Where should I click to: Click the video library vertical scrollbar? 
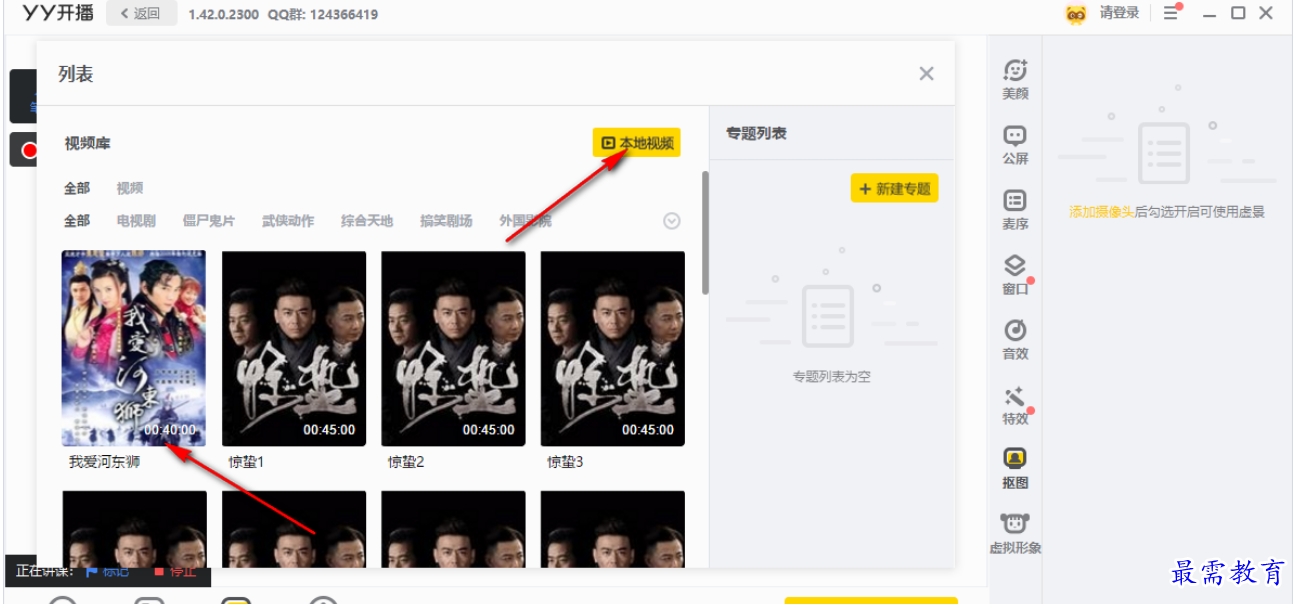click(x=705, y=232)
